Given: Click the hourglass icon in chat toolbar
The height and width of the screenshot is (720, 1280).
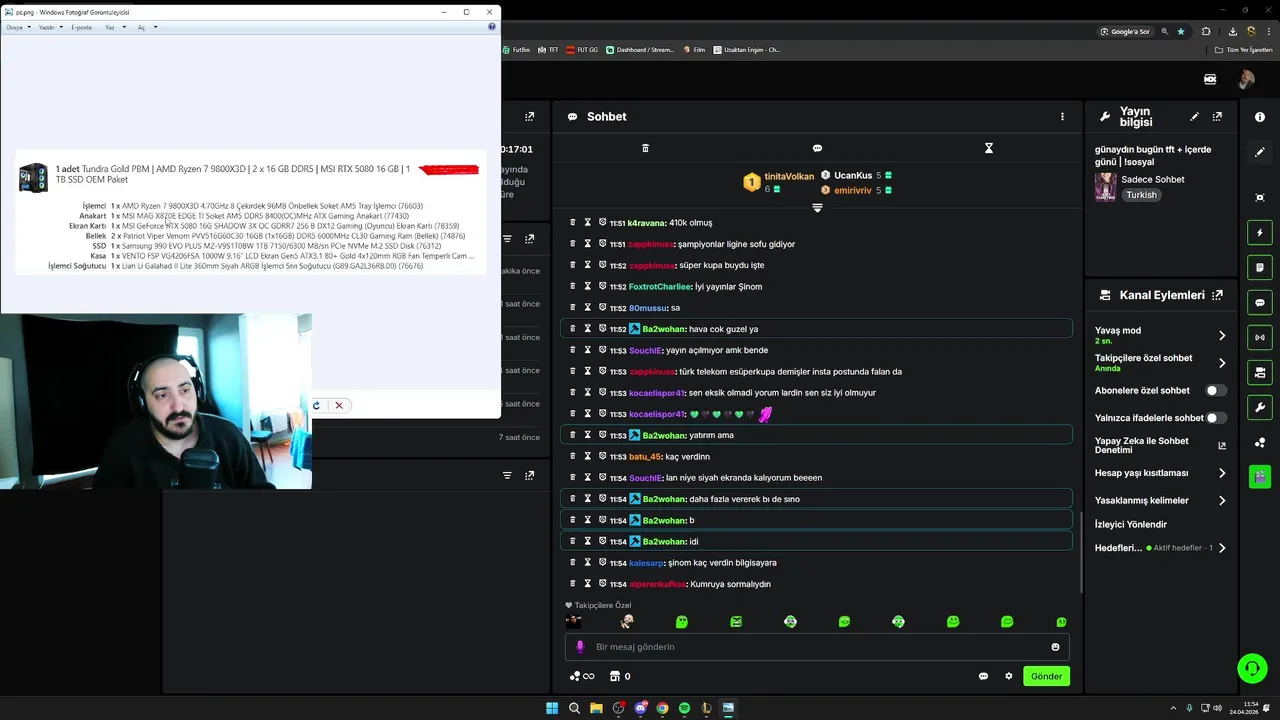Looking at the screenshot, I should click(988, 148).
